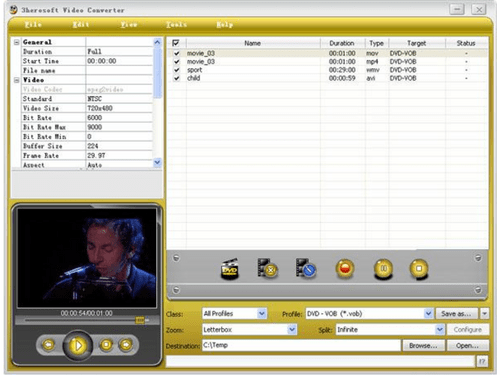Open the Help menu
500x375 pixels.
click(x=225, y=24)
